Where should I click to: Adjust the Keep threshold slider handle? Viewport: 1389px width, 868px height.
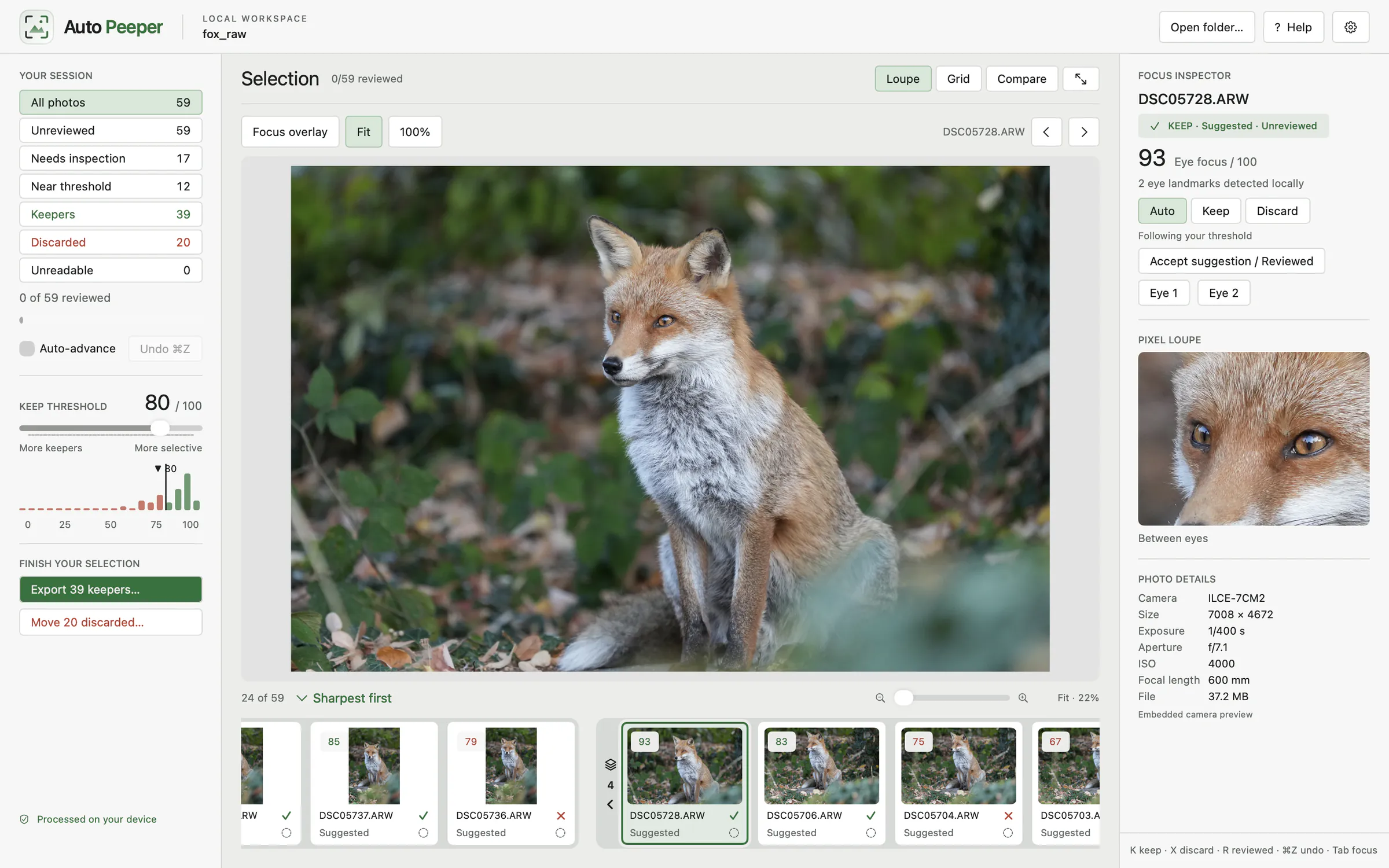pyautogui.click(x=160, y=428)
